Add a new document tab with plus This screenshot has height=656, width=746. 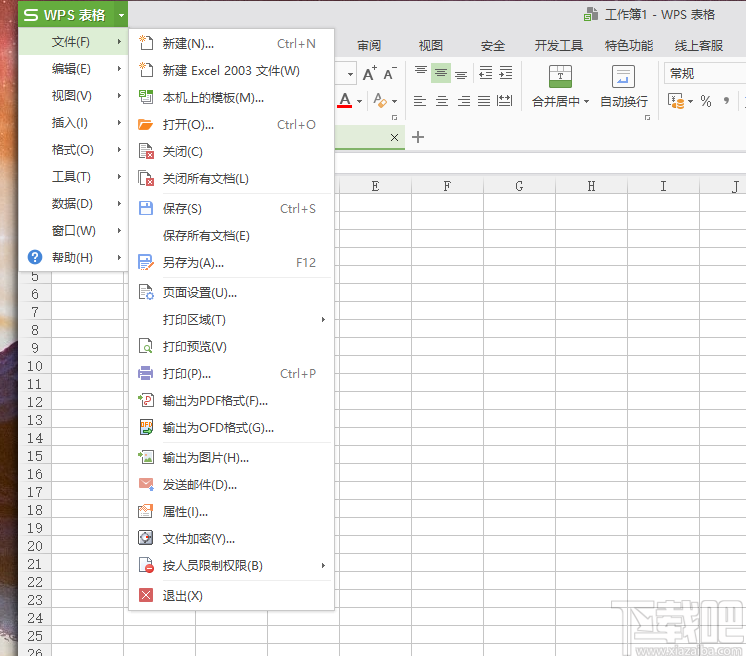point(418,137)
